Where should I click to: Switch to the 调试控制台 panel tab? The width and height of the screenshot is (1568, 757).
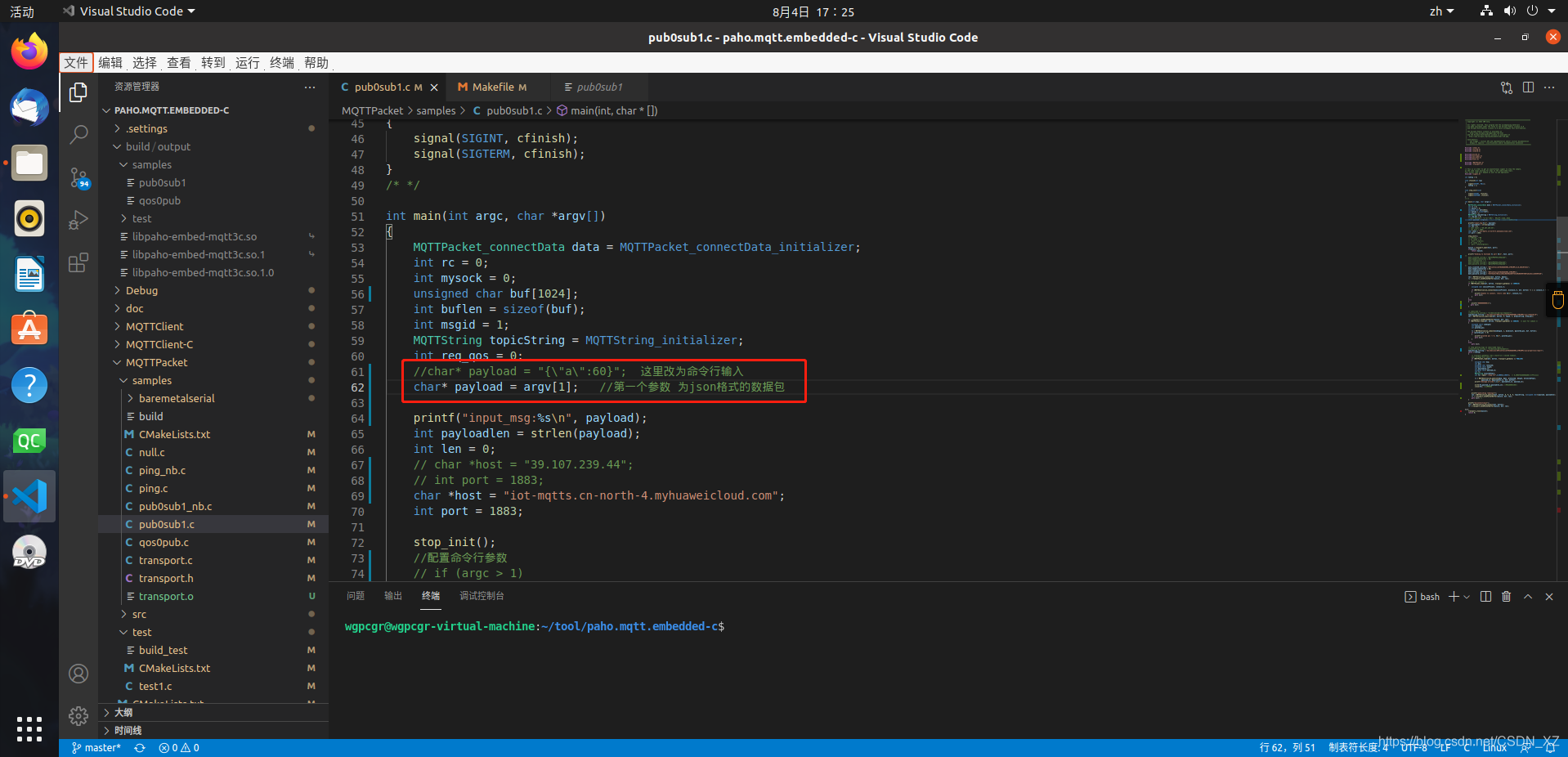(482, 596)
